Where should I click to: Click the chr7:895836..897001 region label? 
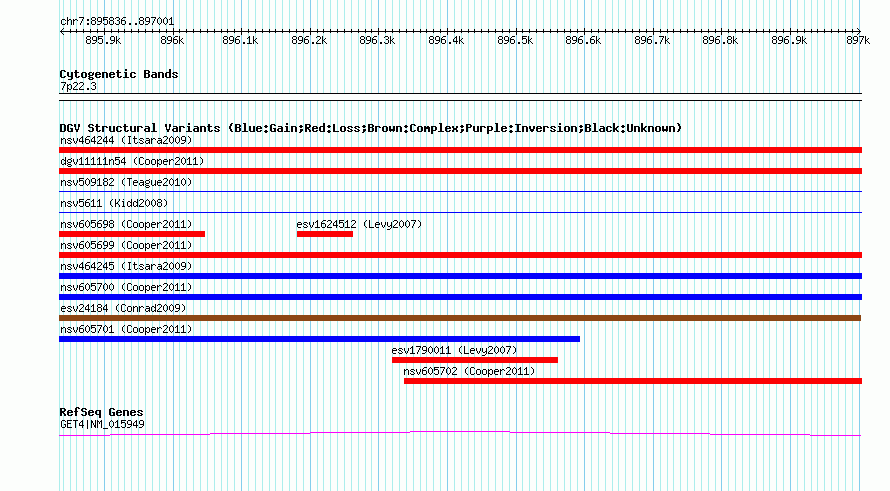[x=117, y=22]
